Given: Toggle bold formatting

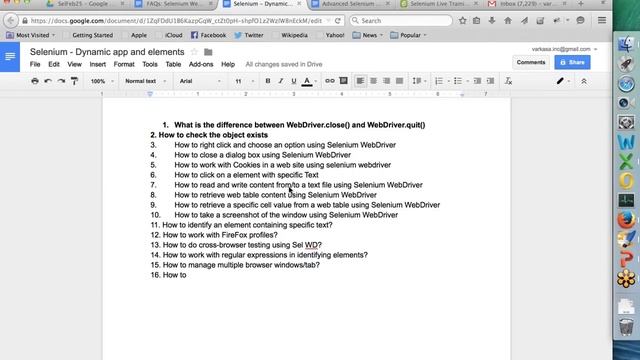Looking at the screenshot, I should pyautogui.click(x=268, y=81).
